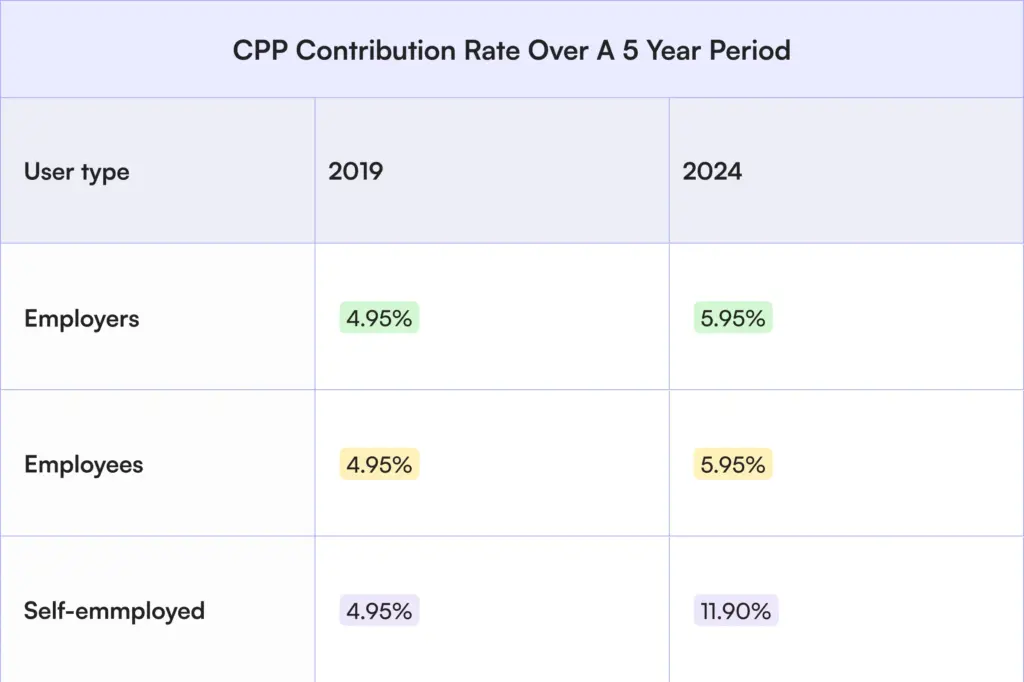Click the green 5.95% Employers 2024 badge

tap(733, 319)
